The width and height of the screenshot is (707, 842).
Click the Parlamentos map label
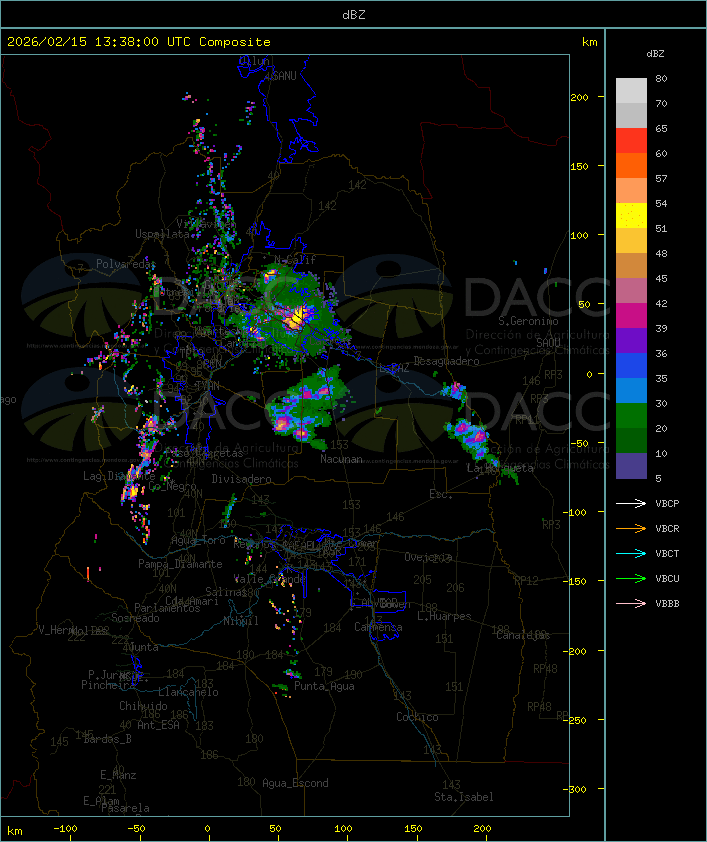coord(167,608)
